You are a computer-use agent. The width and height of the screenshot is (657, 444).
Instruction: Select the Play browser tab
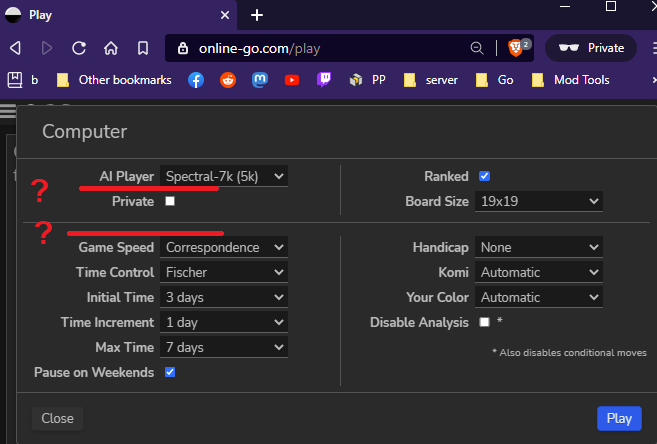[x=119, y=15]
